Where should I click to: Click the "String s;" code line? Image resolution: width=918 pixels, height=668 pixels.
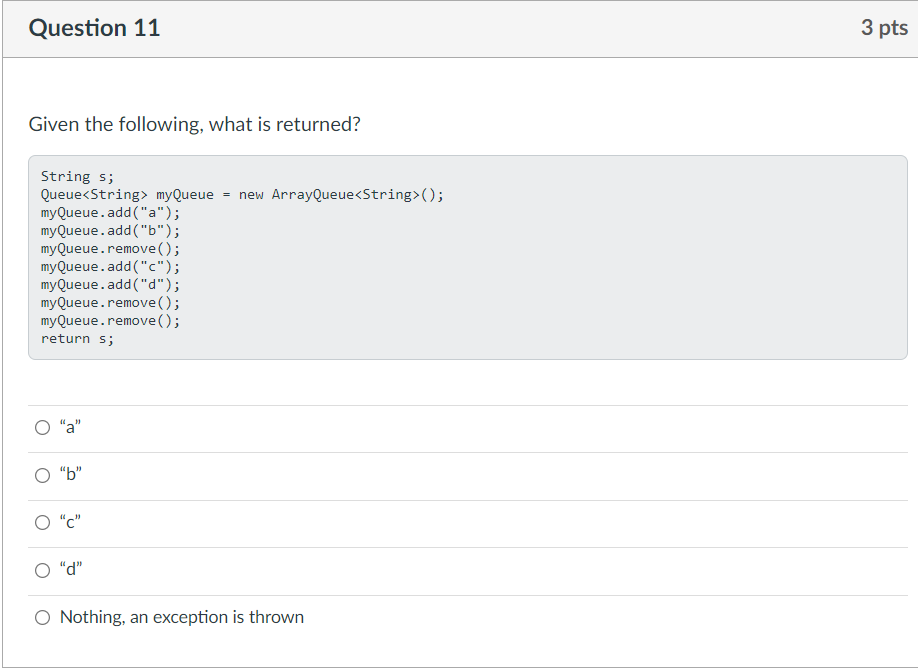pyautogui.click(x=77, y=176)
